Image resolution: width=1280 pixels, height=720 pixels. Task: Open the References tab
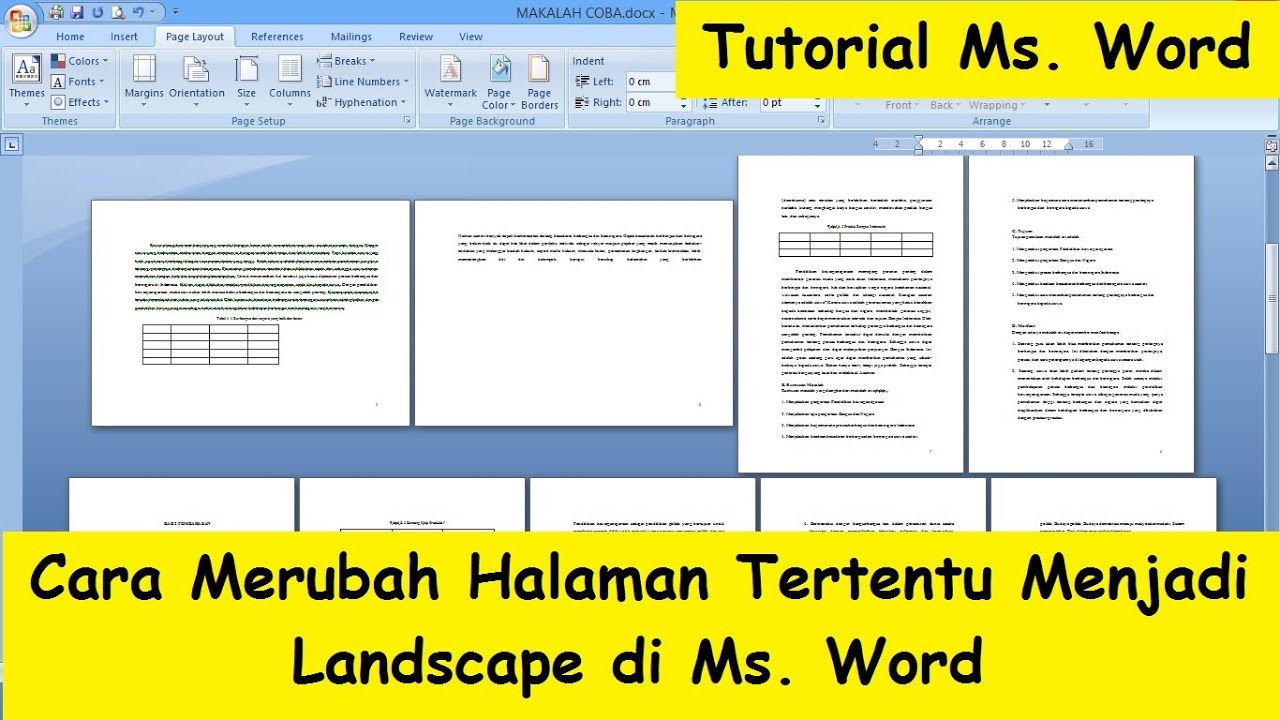pyautogui.click(x=277, y=37)
